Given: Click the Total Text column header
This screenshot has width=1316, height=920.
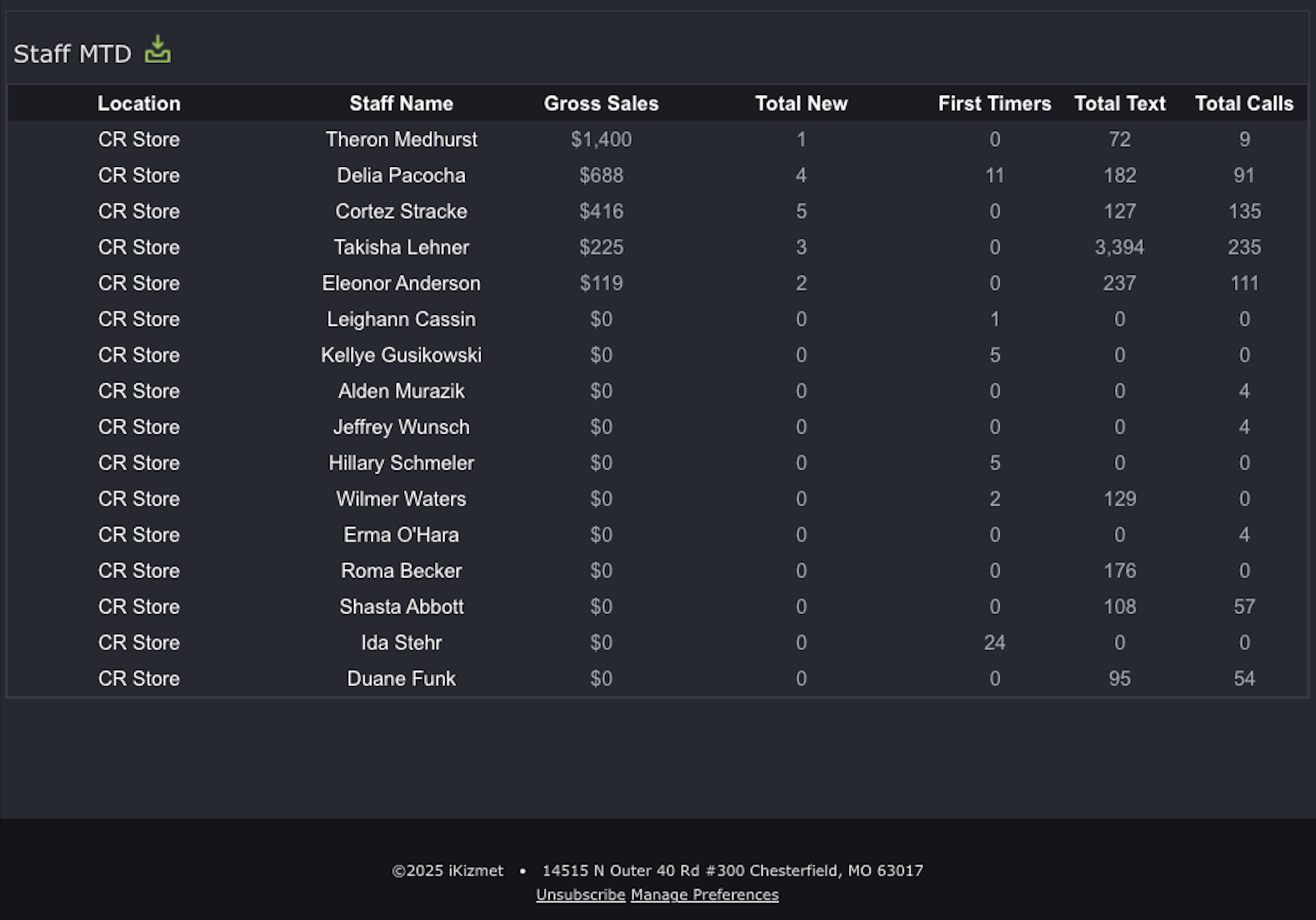Looking at the screenshot, I should tap(1120, 103).
